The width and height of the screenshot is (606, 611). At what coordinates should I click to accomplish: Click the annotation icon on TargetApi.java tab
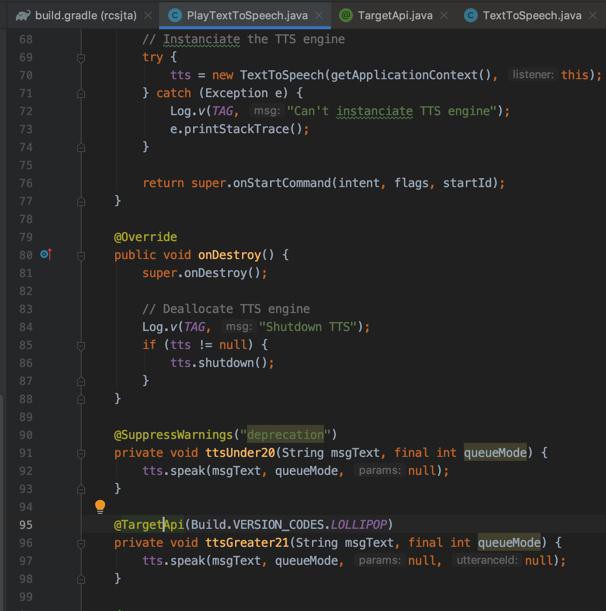[x=346, y=15]
